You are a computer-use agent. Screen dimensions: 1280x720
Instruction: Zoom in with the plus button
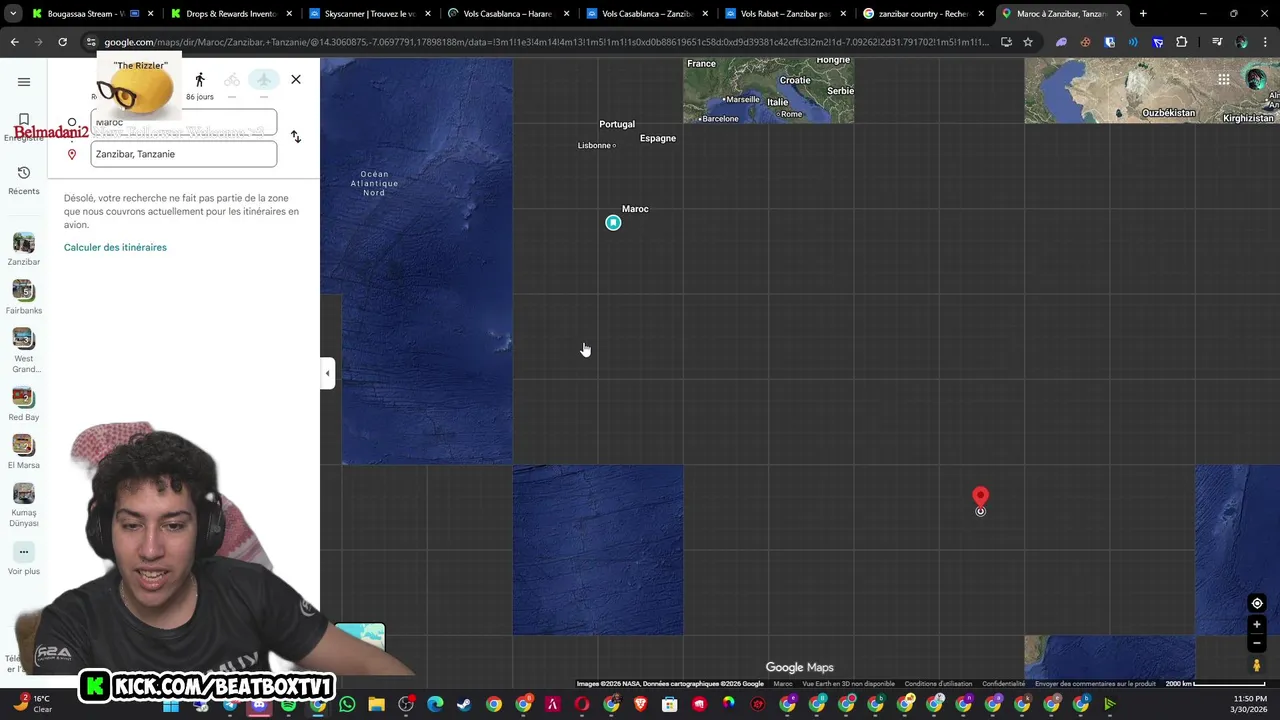(1257, 625)
